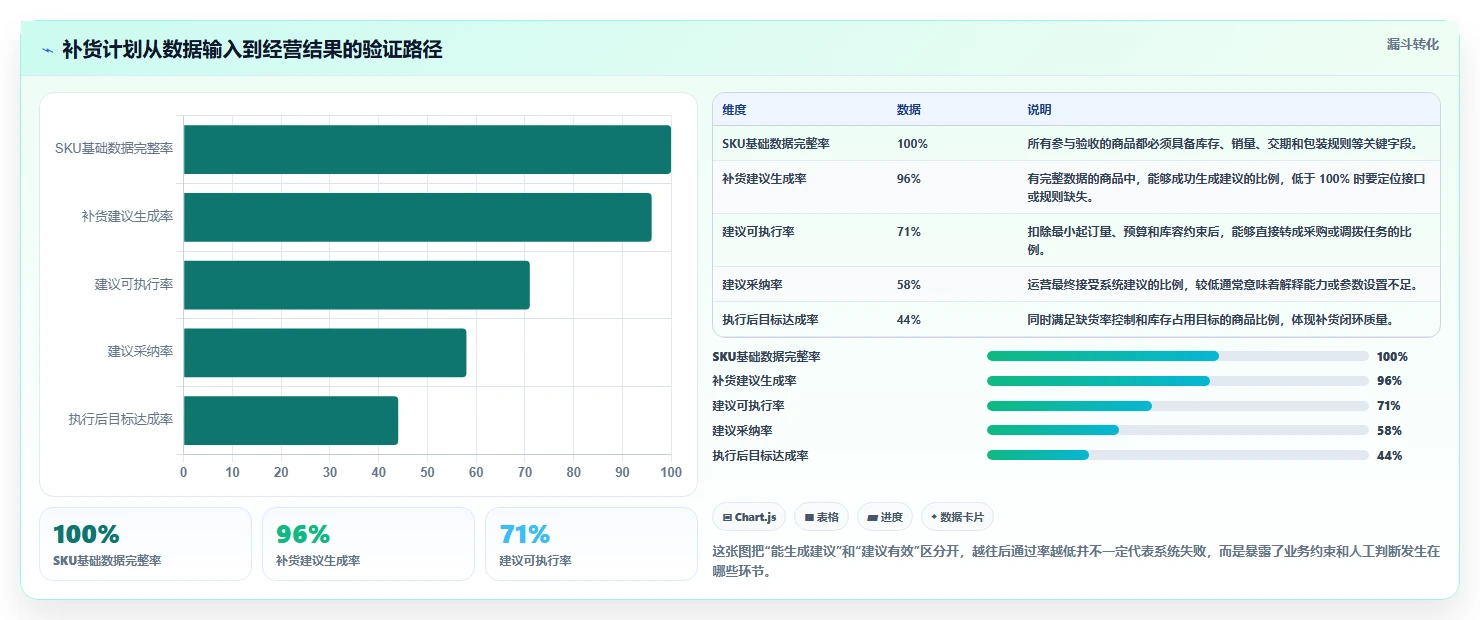1480x620 pixels.
Task: Click the 建议可执行率 progress bar
Action: tap(1177, 406)
